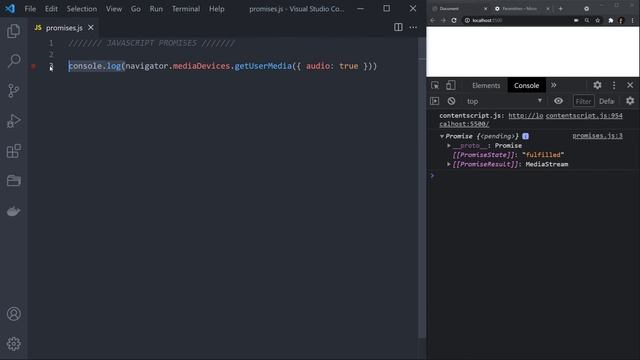Click the Promise info badge icon
This screenshot has height=360, width=640.
tap(525, 136)
